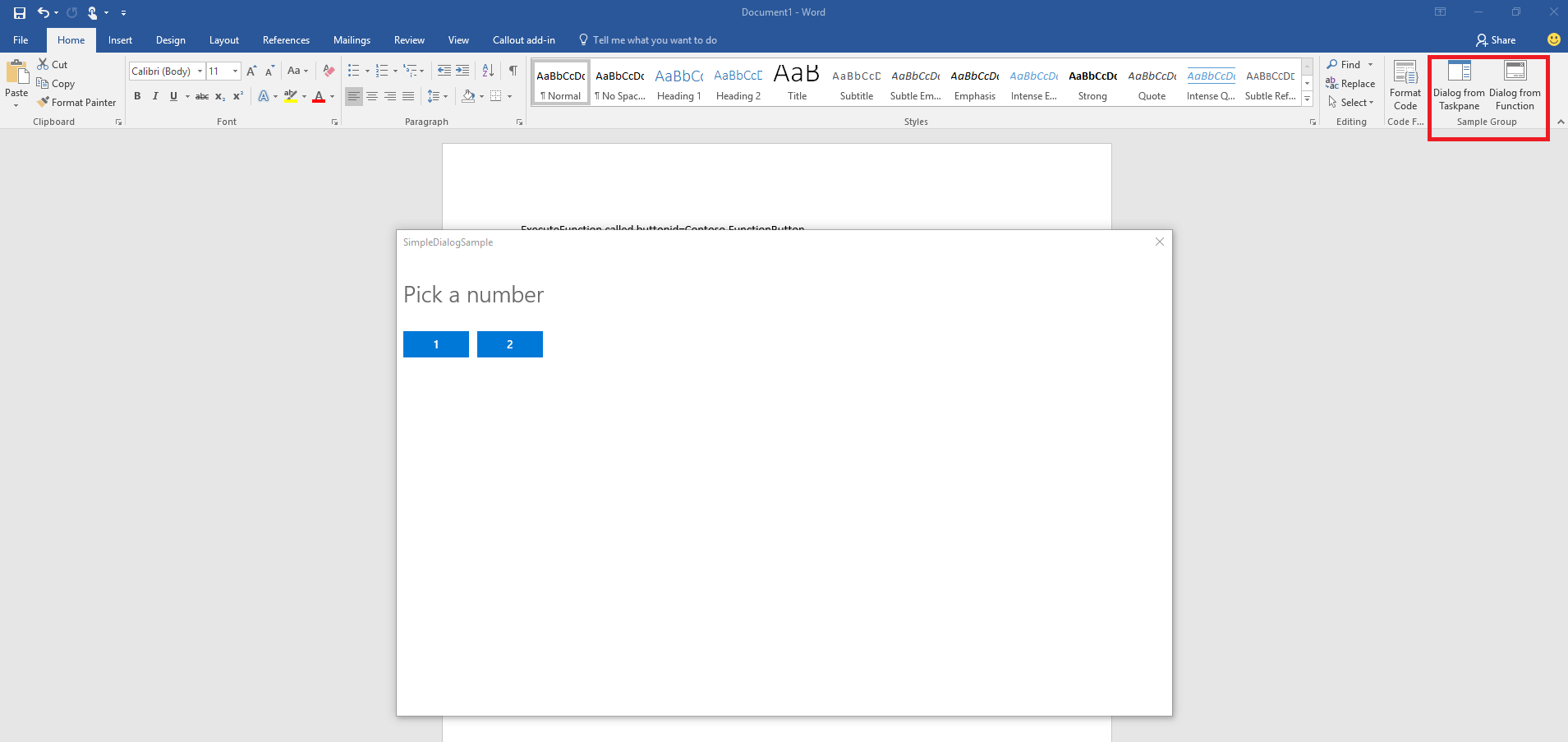The image size is (1568, 742).
Task: Select the Bold formatting icon
Action: pos(137,96)
